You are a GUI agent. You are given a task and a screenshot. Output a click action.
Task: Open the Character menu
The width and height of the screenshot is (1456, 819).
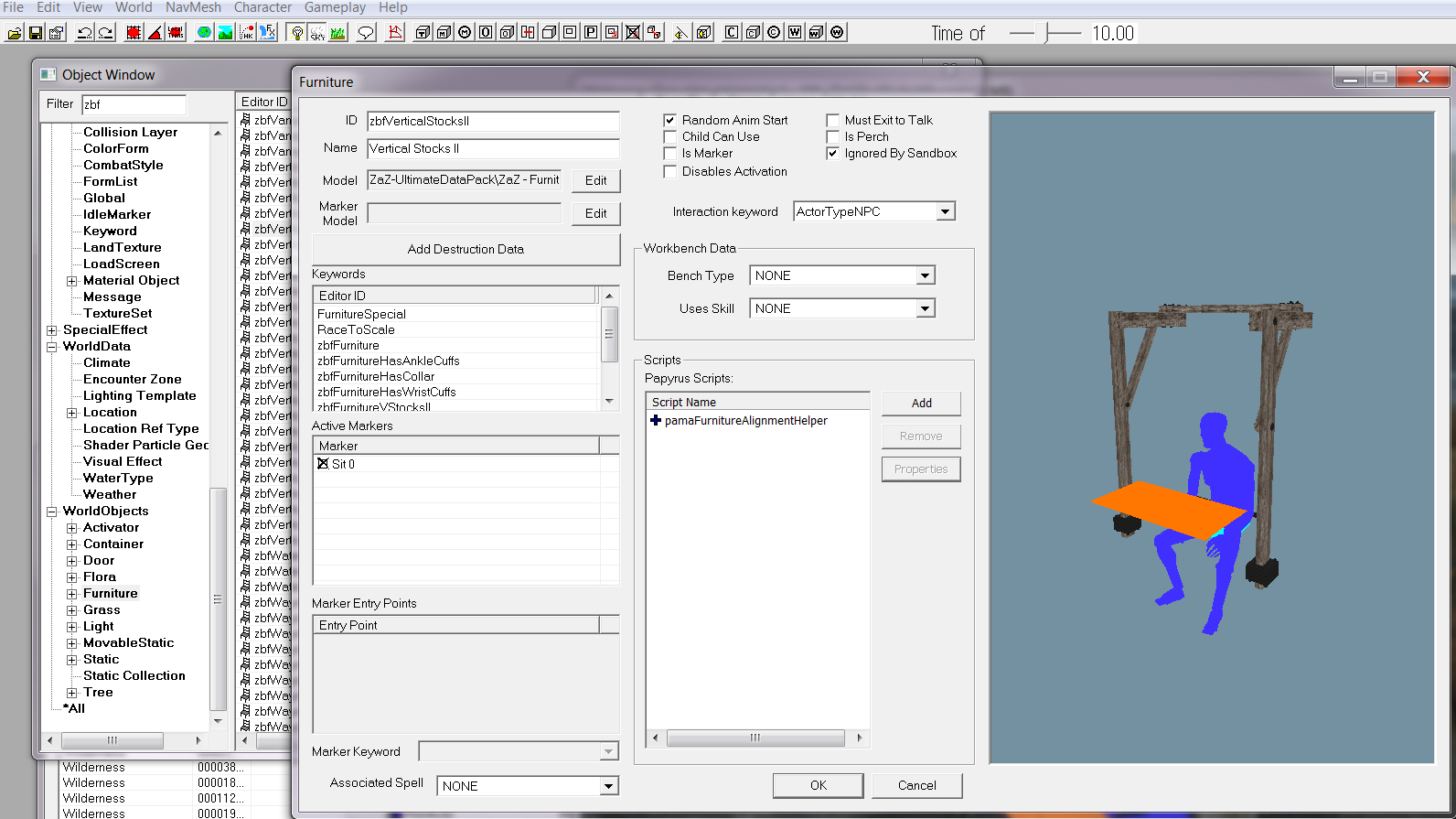tap(262, 7)
